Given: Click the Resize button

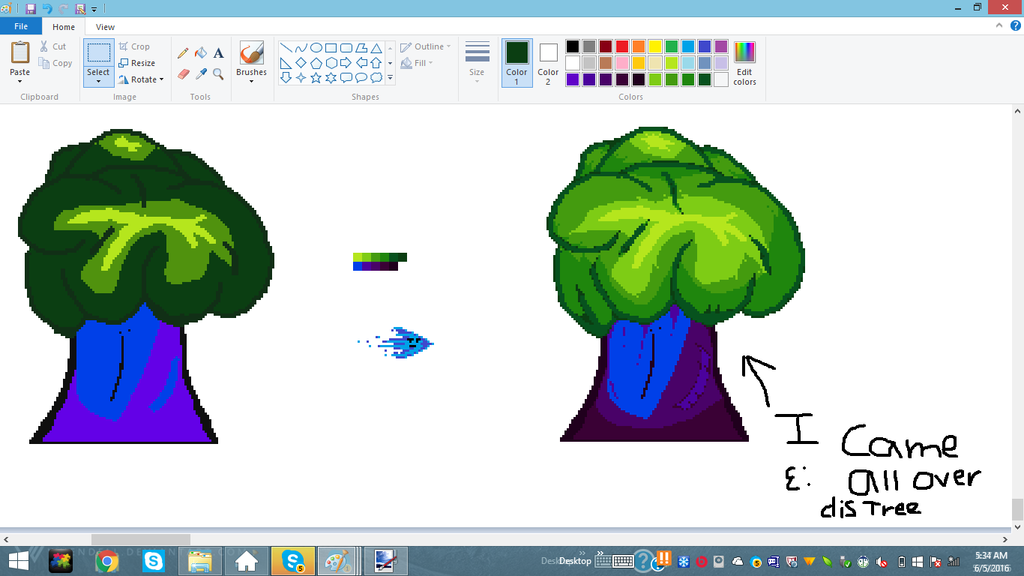Looking at the screenshot, I should tap(137, 63).
